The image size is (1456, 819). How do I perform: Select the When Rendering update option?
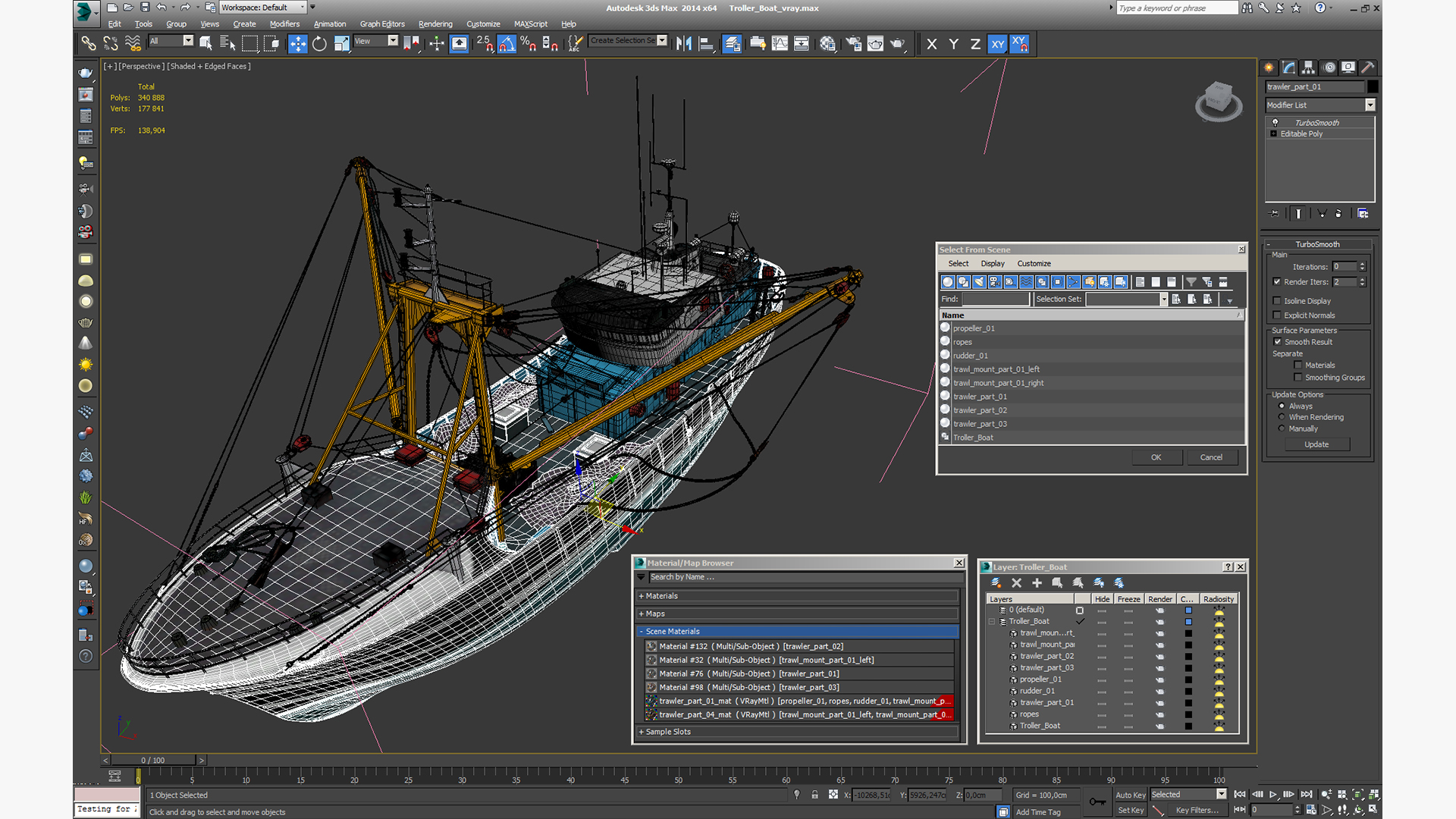[1282, 417]
